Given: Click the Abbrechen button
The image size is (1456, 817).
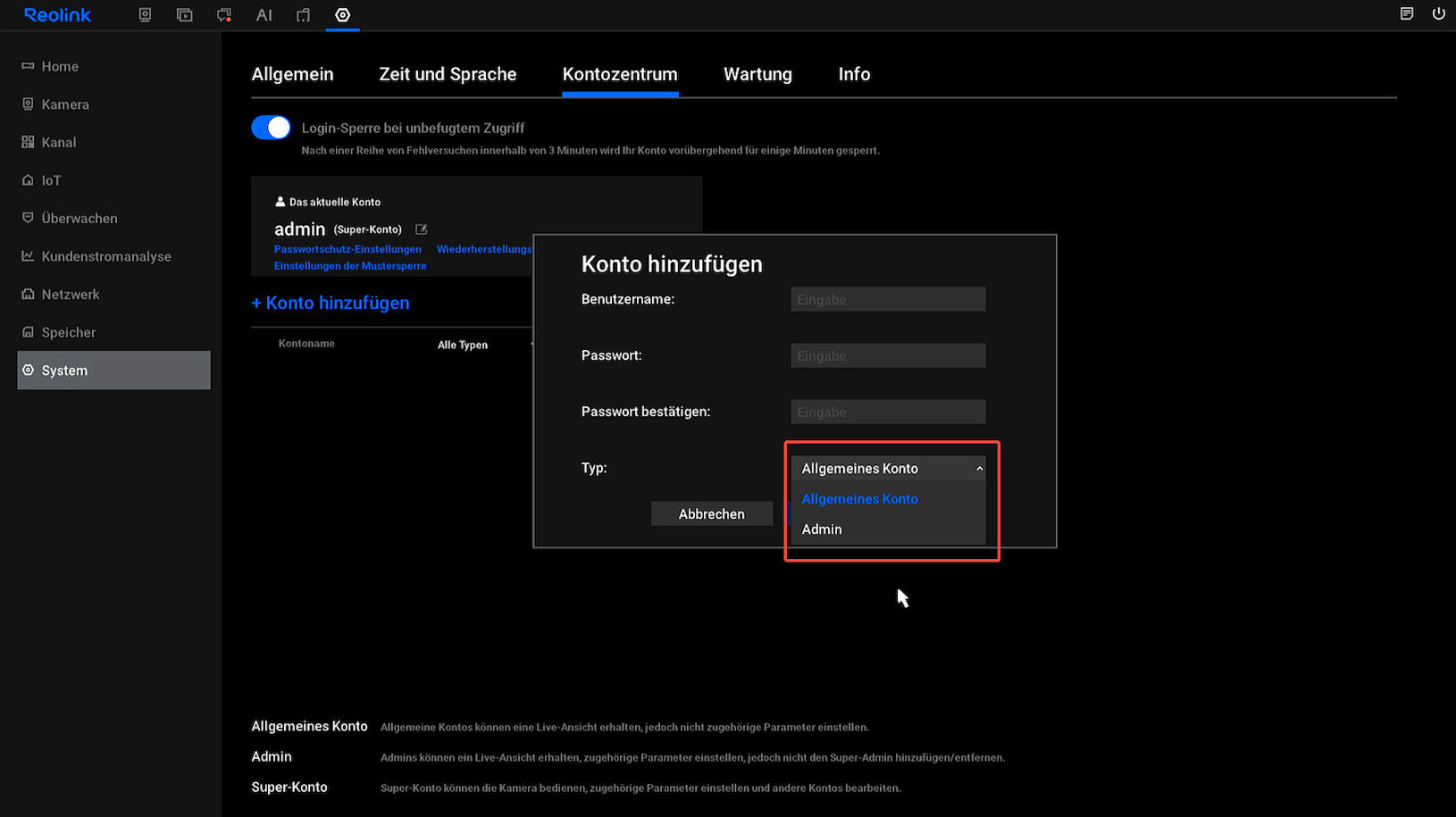Looking at the screenshot, I should (711, 513).
